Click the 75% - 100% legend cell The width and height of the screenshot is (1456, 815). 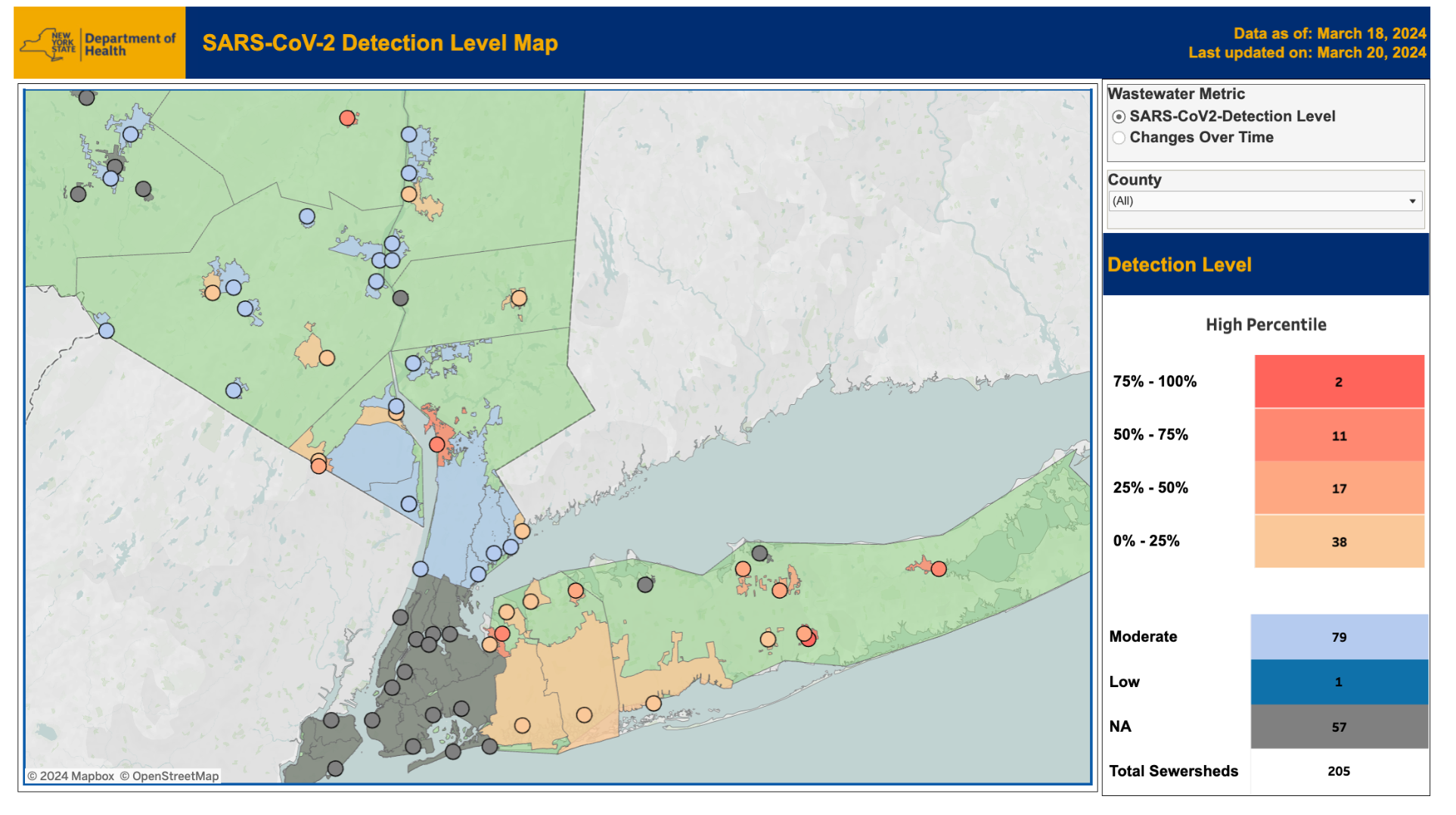tap(1338, 382)
